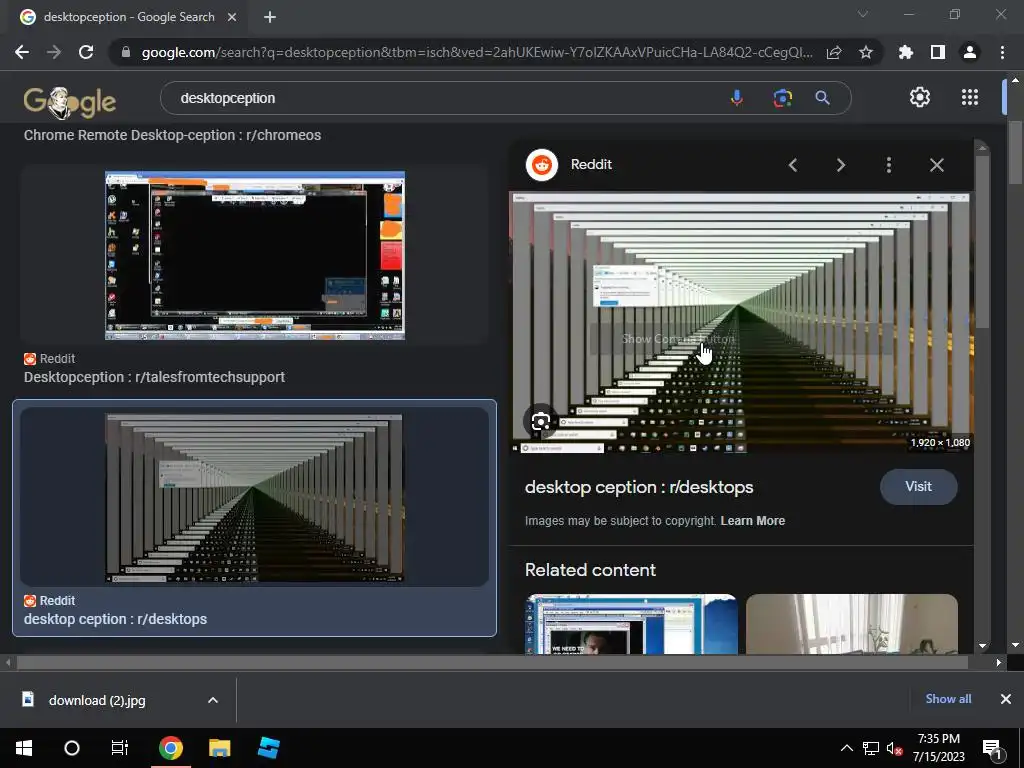Click the address bar URL
1024x768 pixels.
477,52
